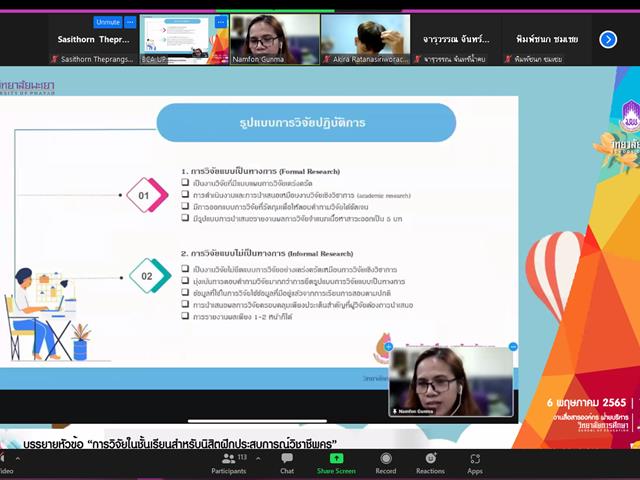The height and width of the screenshot is (480, 640).
Task: Click the muted mic icon beside Sasithorn Theprangs
Action: pyautogui.click(x=54, y=59)
